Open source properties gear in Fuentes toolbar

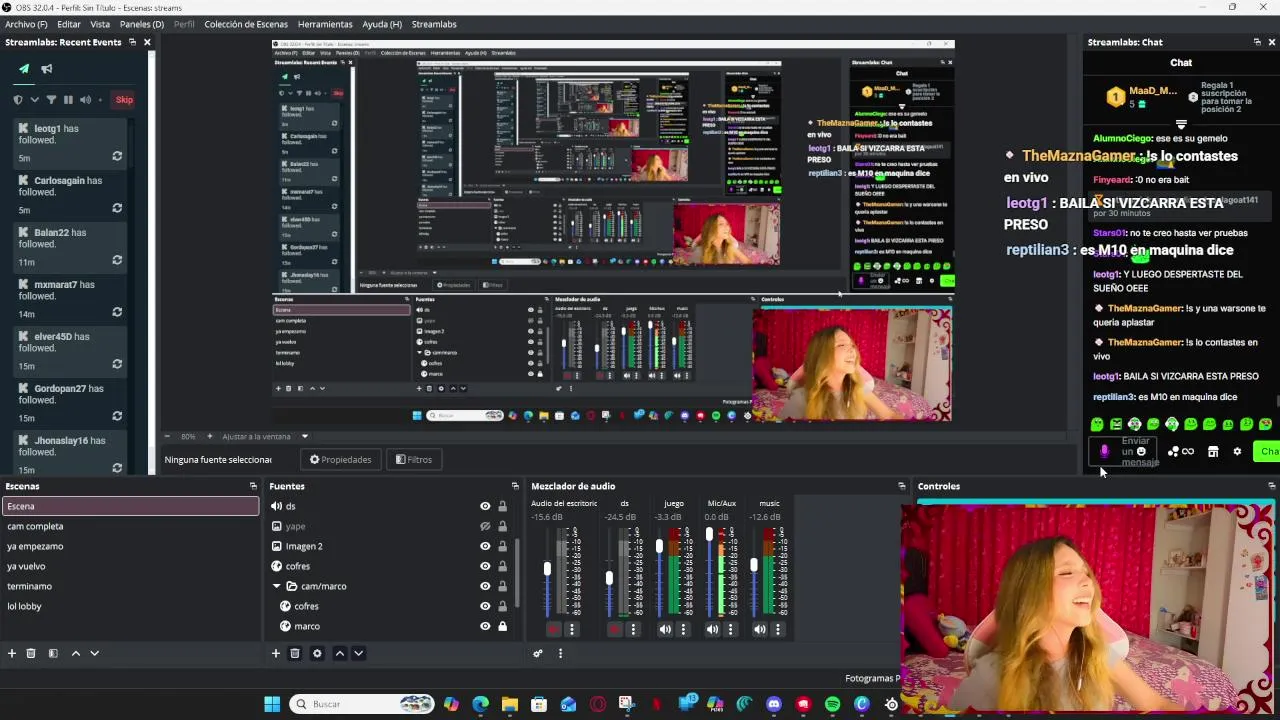click(317, 653)
